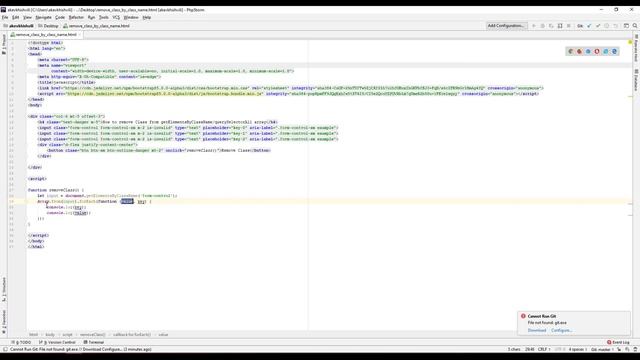This screenshot has height=360, width=640.
Task: Click the Run green arrow toolbar icon
Action: [533, 26]
